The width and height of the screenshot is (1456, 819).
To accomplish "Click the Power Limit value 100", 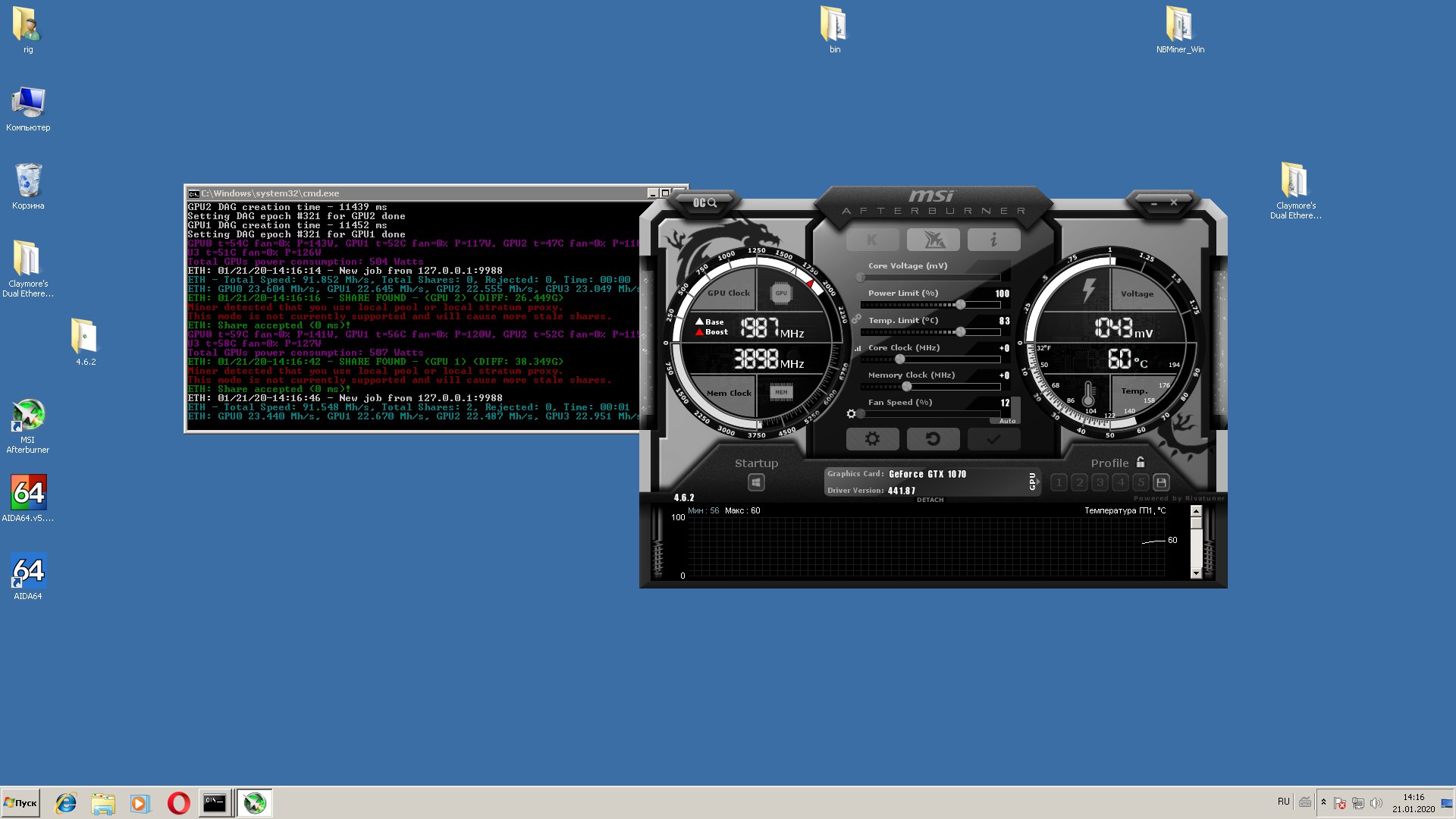I will [x=1002, y=293].
